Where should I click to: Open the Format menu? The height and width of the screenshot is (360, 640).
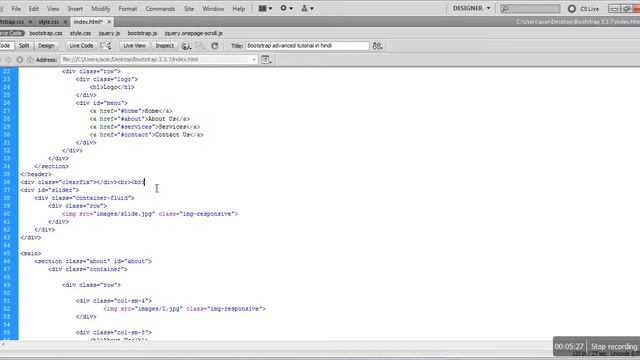[x=128, y=9]
